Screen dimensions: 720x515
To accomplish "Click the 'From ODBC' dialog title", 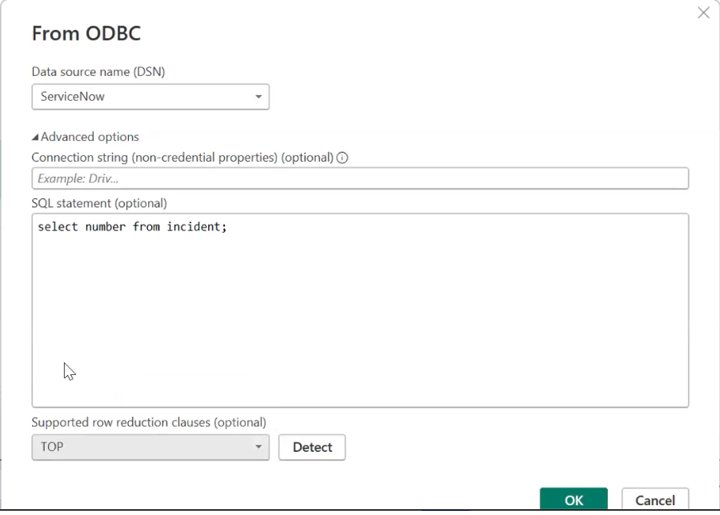I will [86, 34].
